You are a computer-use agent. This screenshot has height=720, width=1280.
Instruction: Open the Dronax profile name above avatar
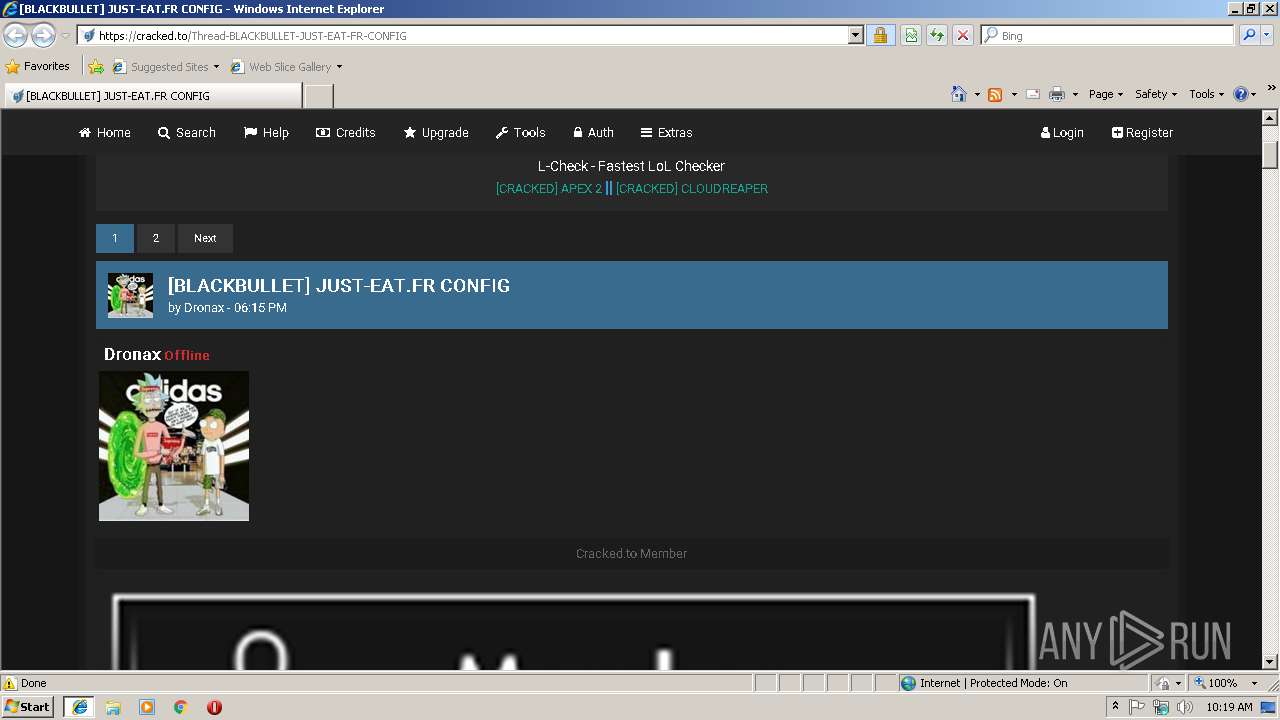click(132, 354)
